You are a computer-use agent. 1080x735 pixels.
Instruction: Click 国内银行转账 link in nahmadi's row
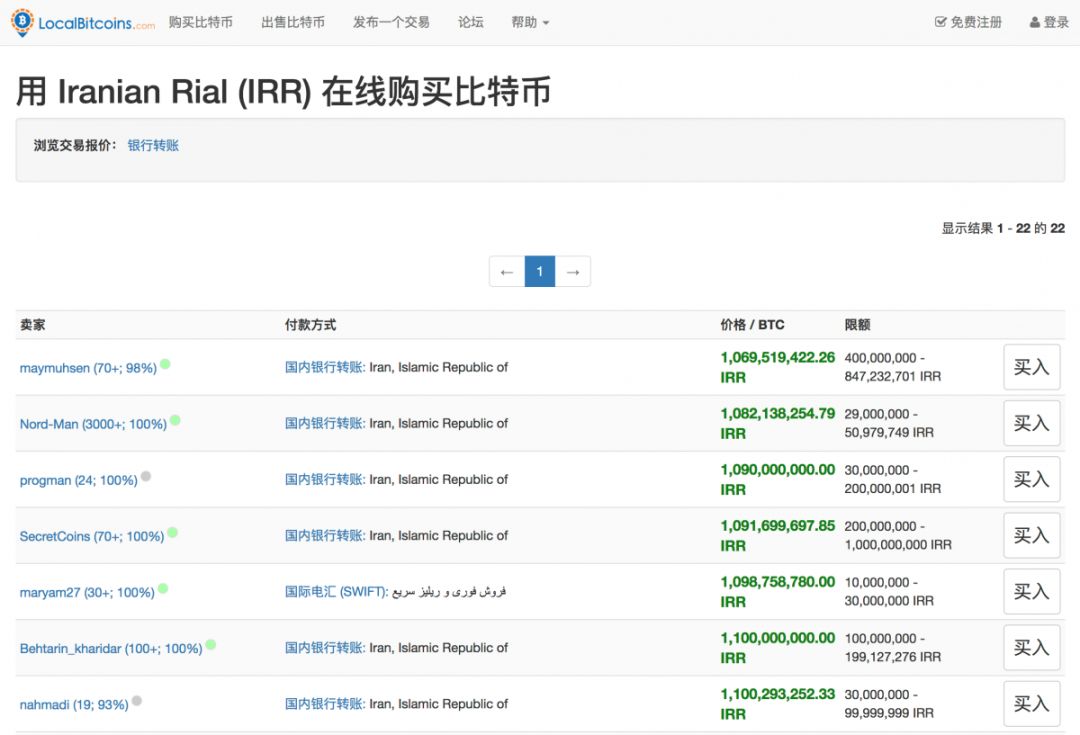(x=324, y=704)
